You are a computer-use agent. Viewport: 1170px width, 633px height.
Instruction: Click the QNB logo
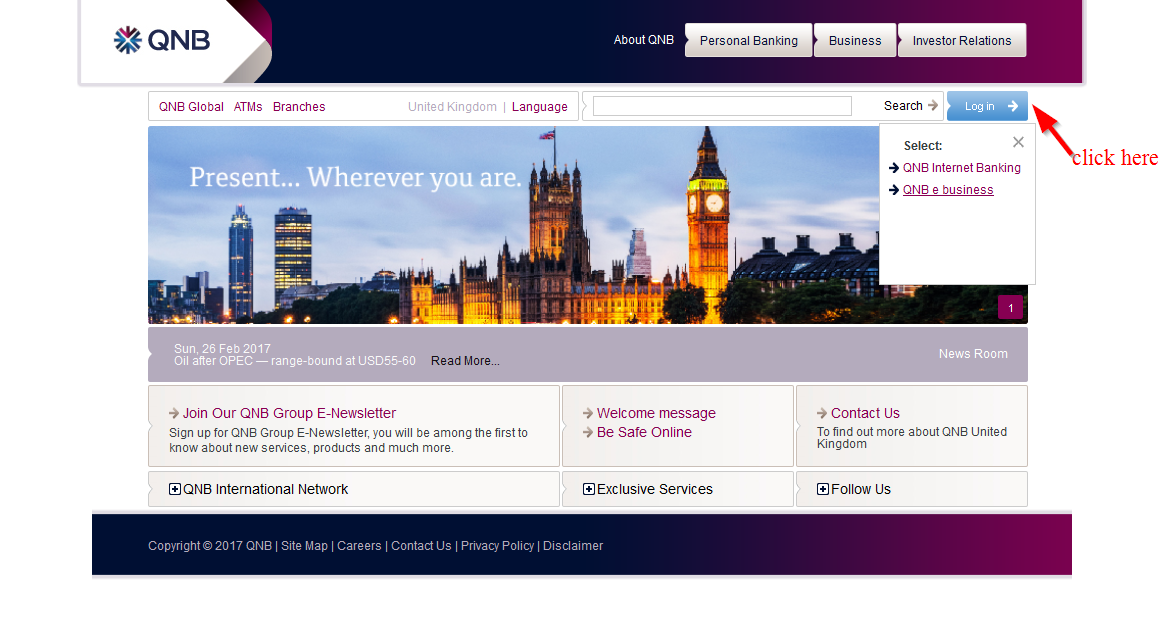[162, 40]
